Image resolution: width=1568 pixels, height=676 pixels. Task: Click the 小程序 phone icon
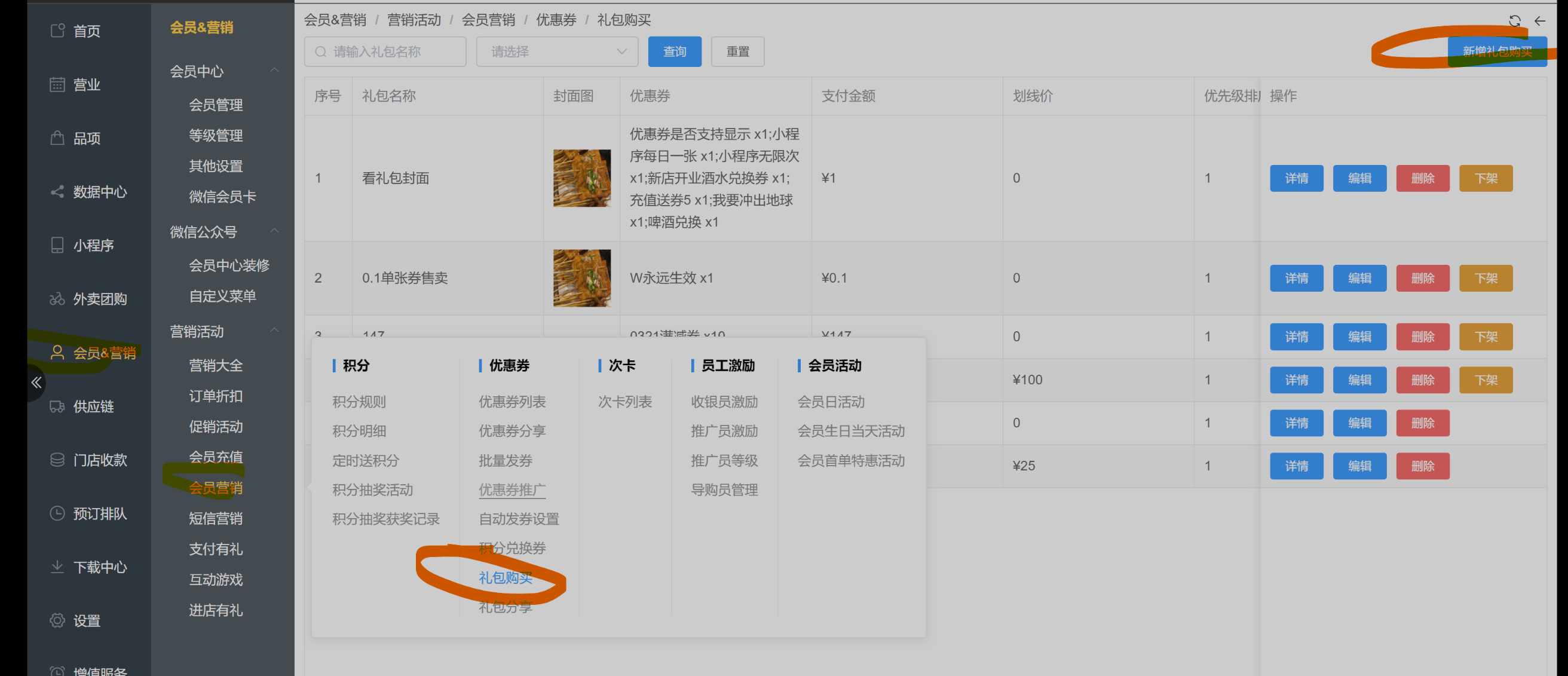pos(57,245)
